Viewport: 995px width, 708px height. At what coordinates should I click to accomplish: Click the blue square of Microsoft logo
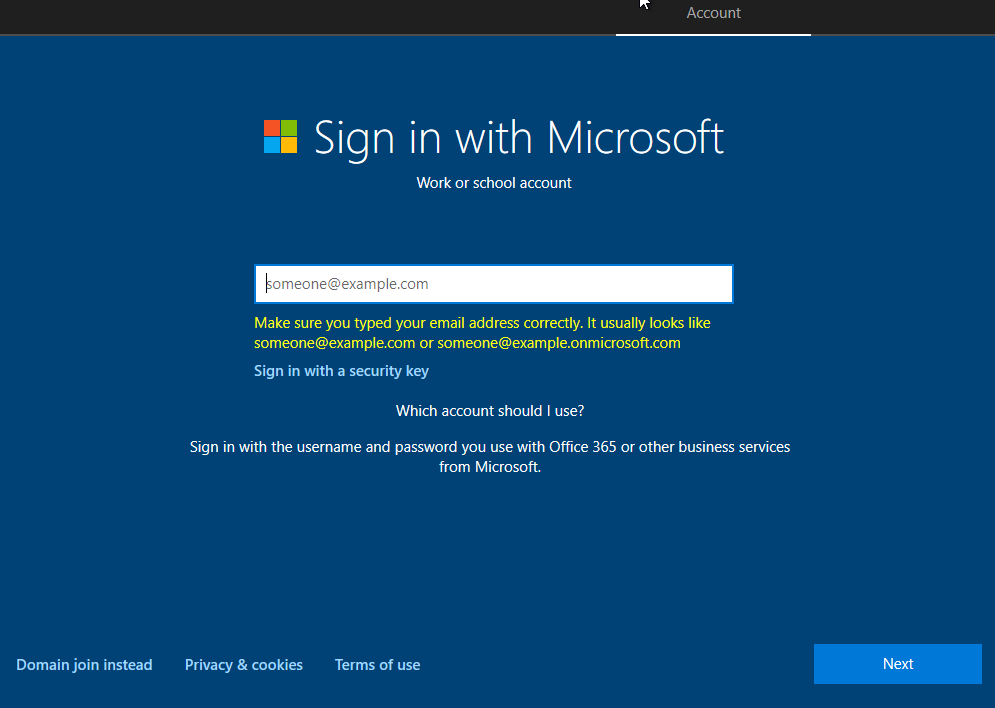coord(272,145)
